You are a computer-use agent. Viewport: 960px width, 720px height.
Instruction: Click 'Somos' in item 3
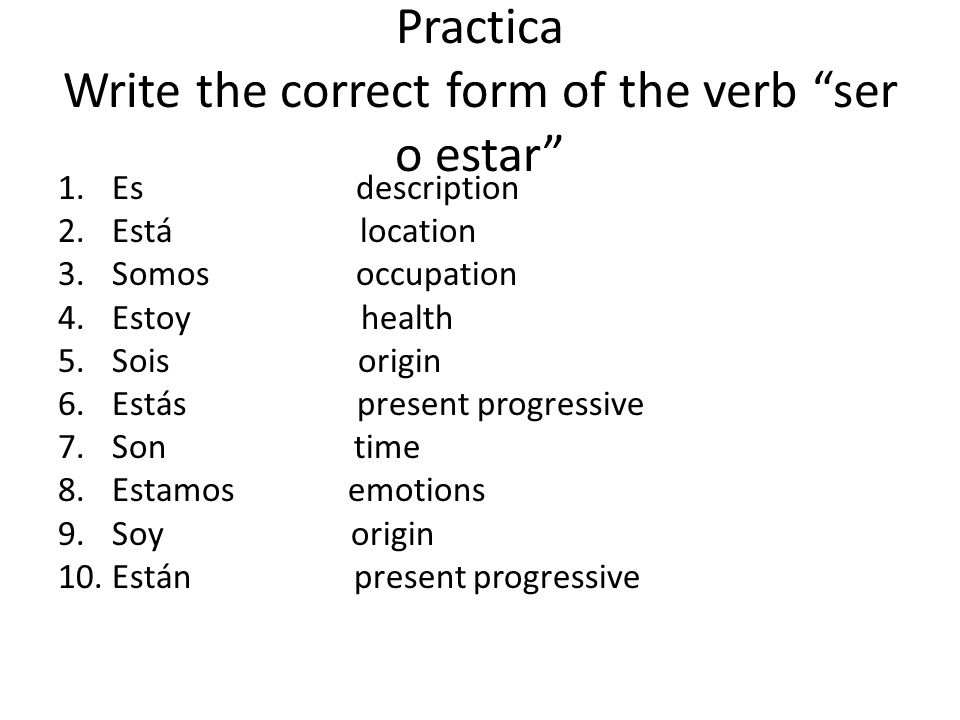[x=160, y=274]
